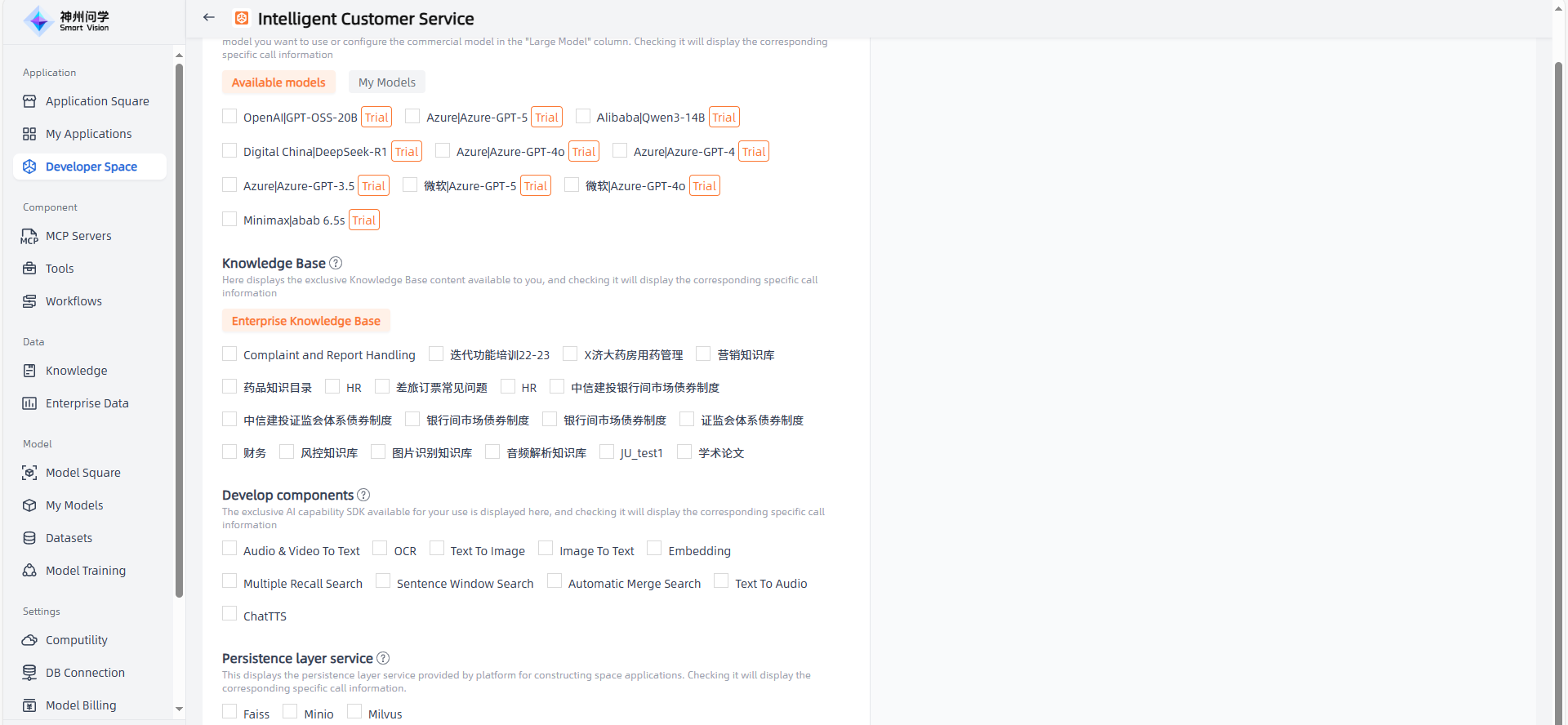Click the help icon beside Knowledge Base

tap(336, 263)
